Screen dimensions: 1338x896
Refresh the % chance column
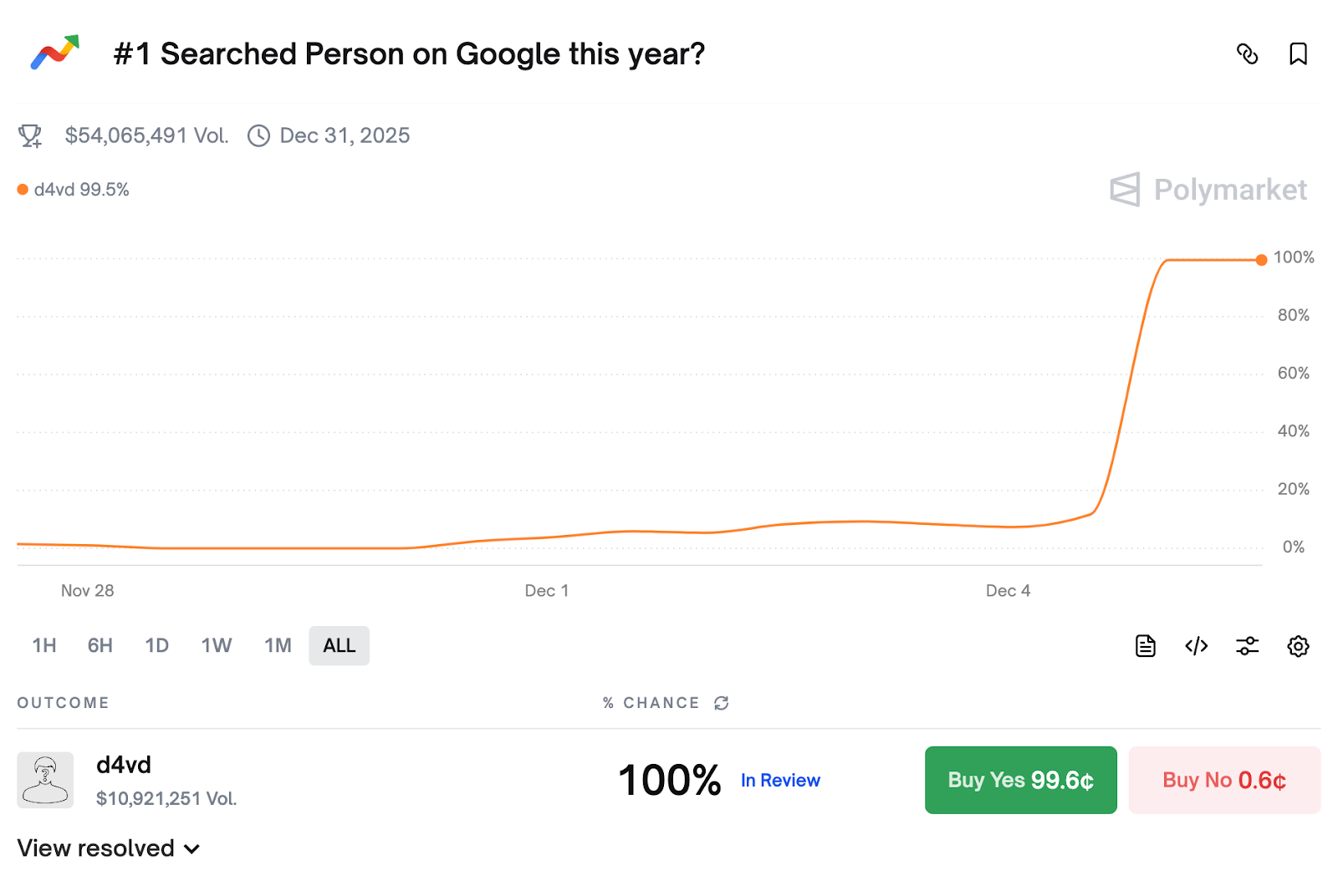click(x=722, y=703)
